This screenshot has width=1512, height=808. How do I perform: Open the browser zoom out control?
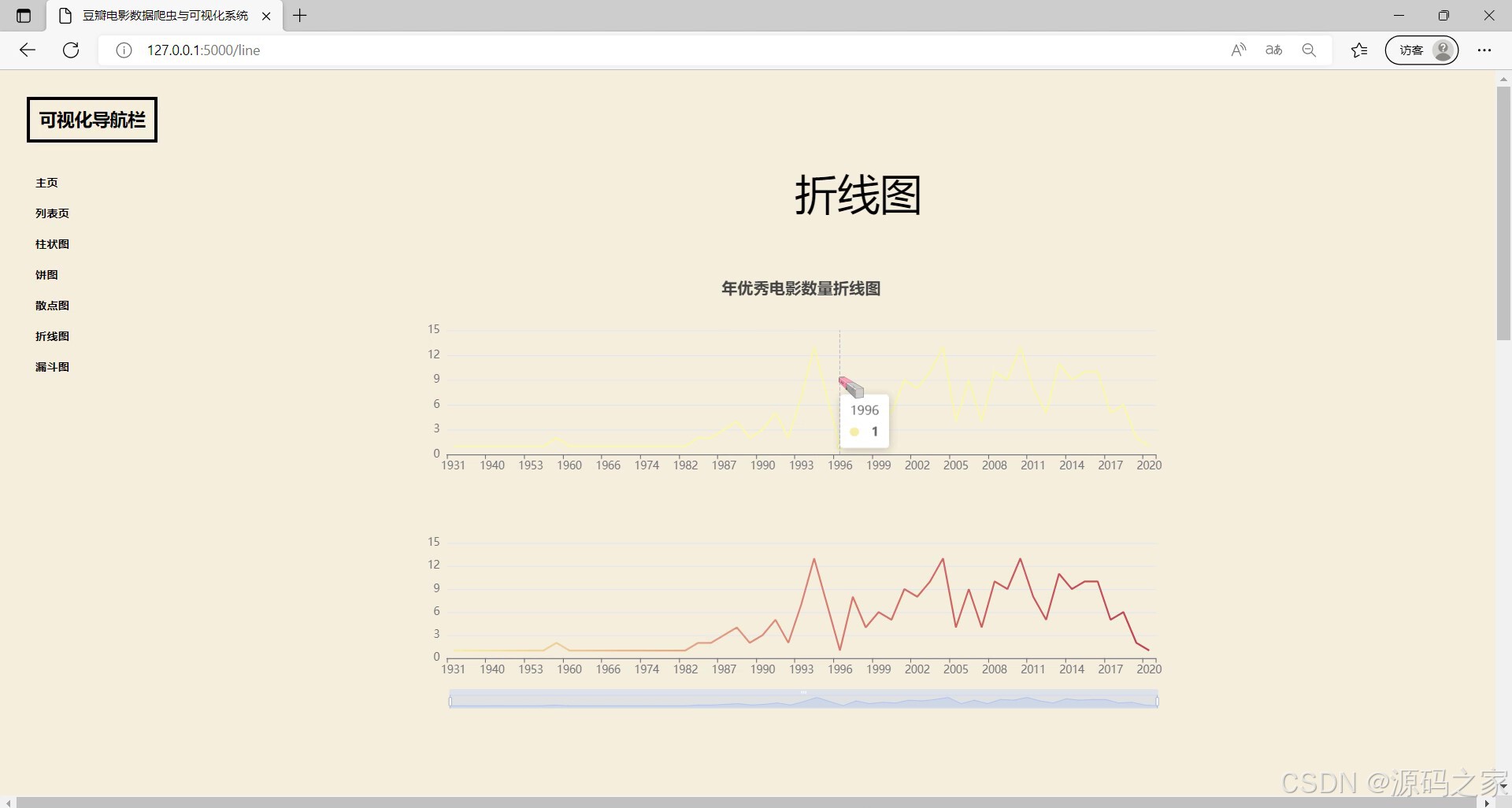click(x=1310, y=50)
